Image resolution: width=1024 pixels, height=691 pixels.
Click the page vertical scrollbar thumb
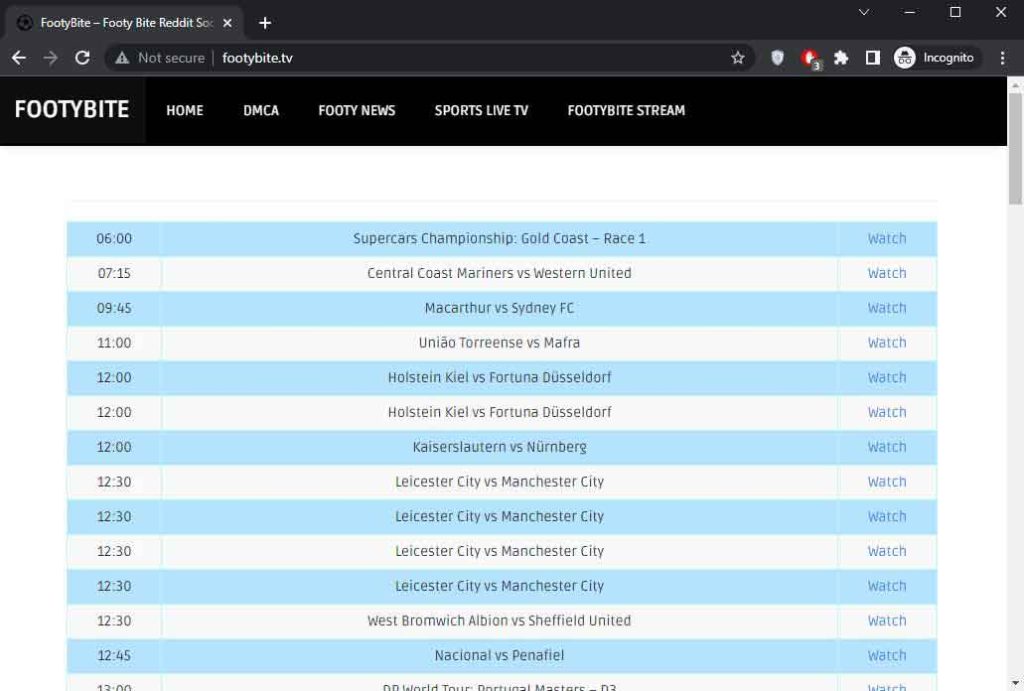click(1016, 149)
